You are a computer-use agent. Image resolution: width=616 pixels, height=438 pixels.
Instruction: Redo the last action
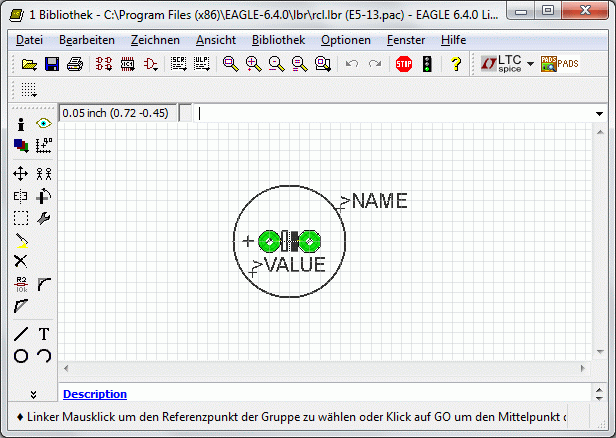pos(375,64)
